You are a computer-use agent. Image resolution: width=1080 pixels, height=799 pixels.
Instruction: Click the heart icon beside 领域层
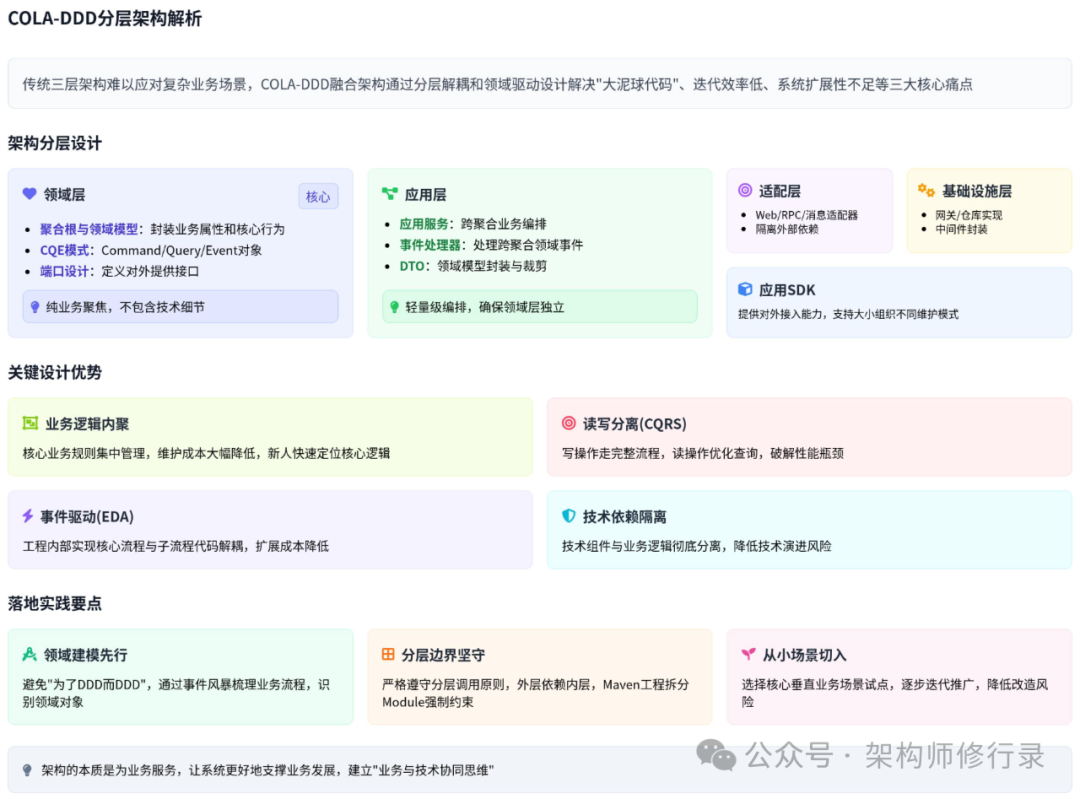point(29,194)
